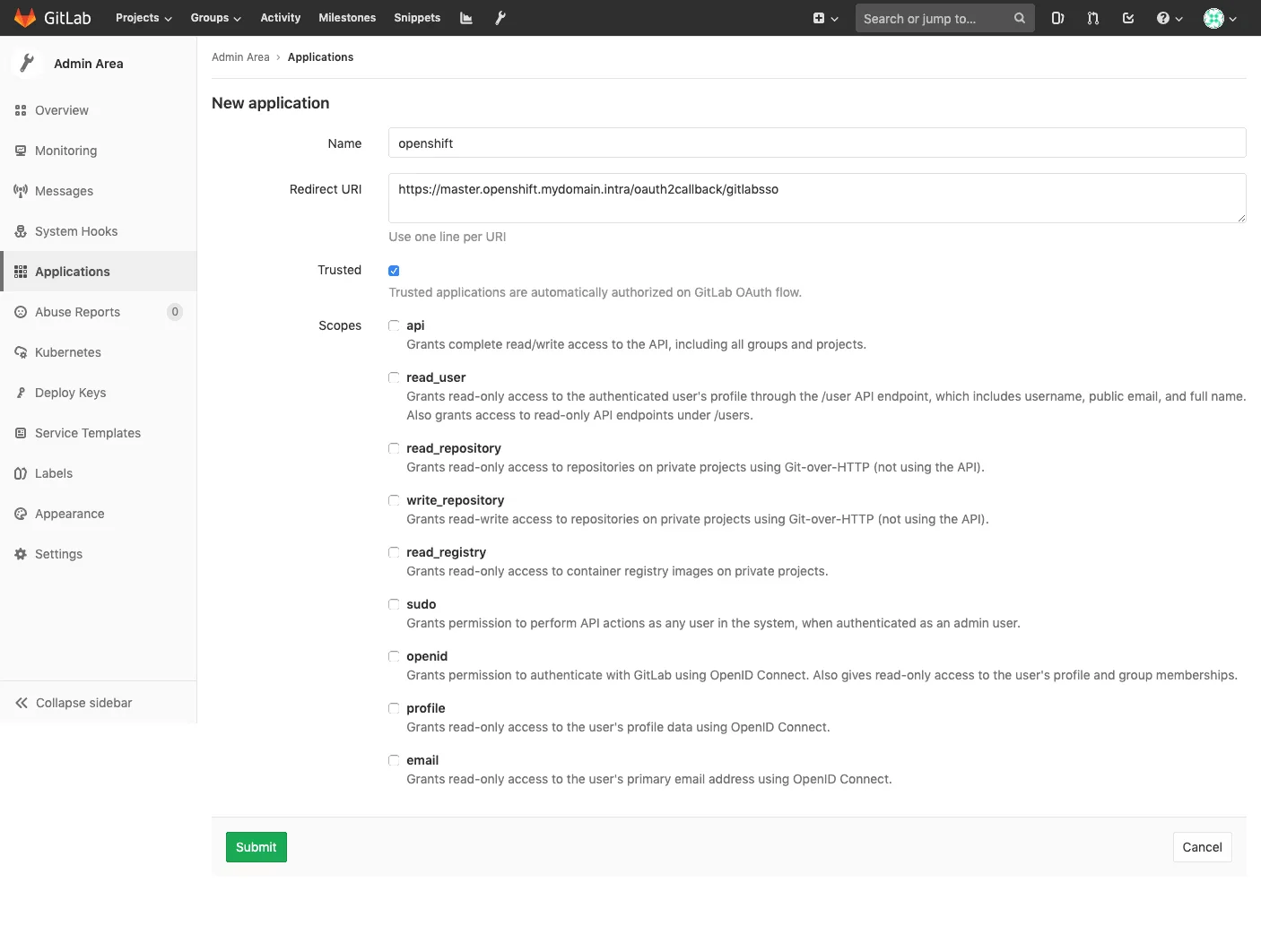Click the search magnifier icon
This screenshot has height=952, width=1261.
[x=1019, y=18]
